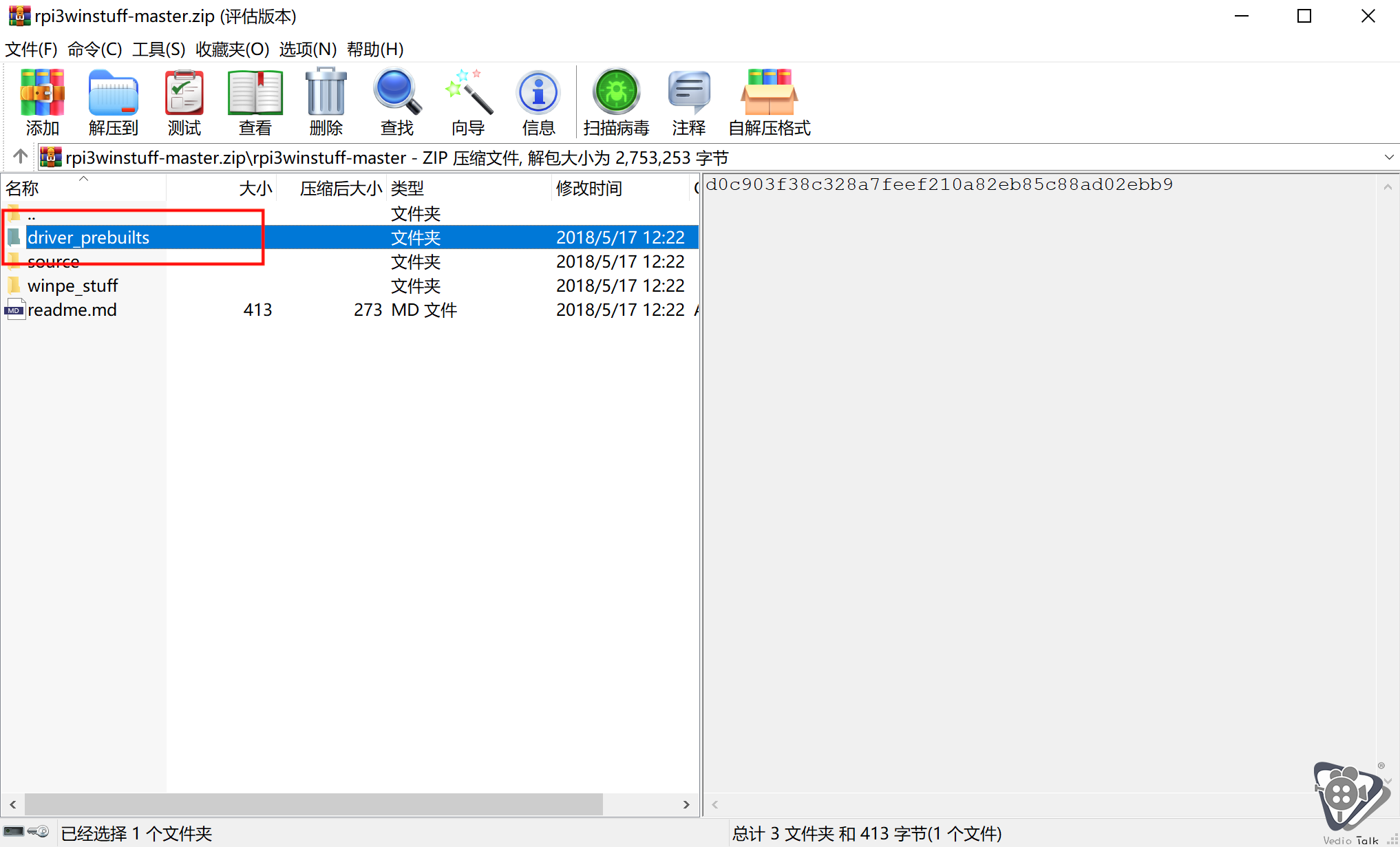Click the comment pane scroll-left arrow

(x=714, y=804)
